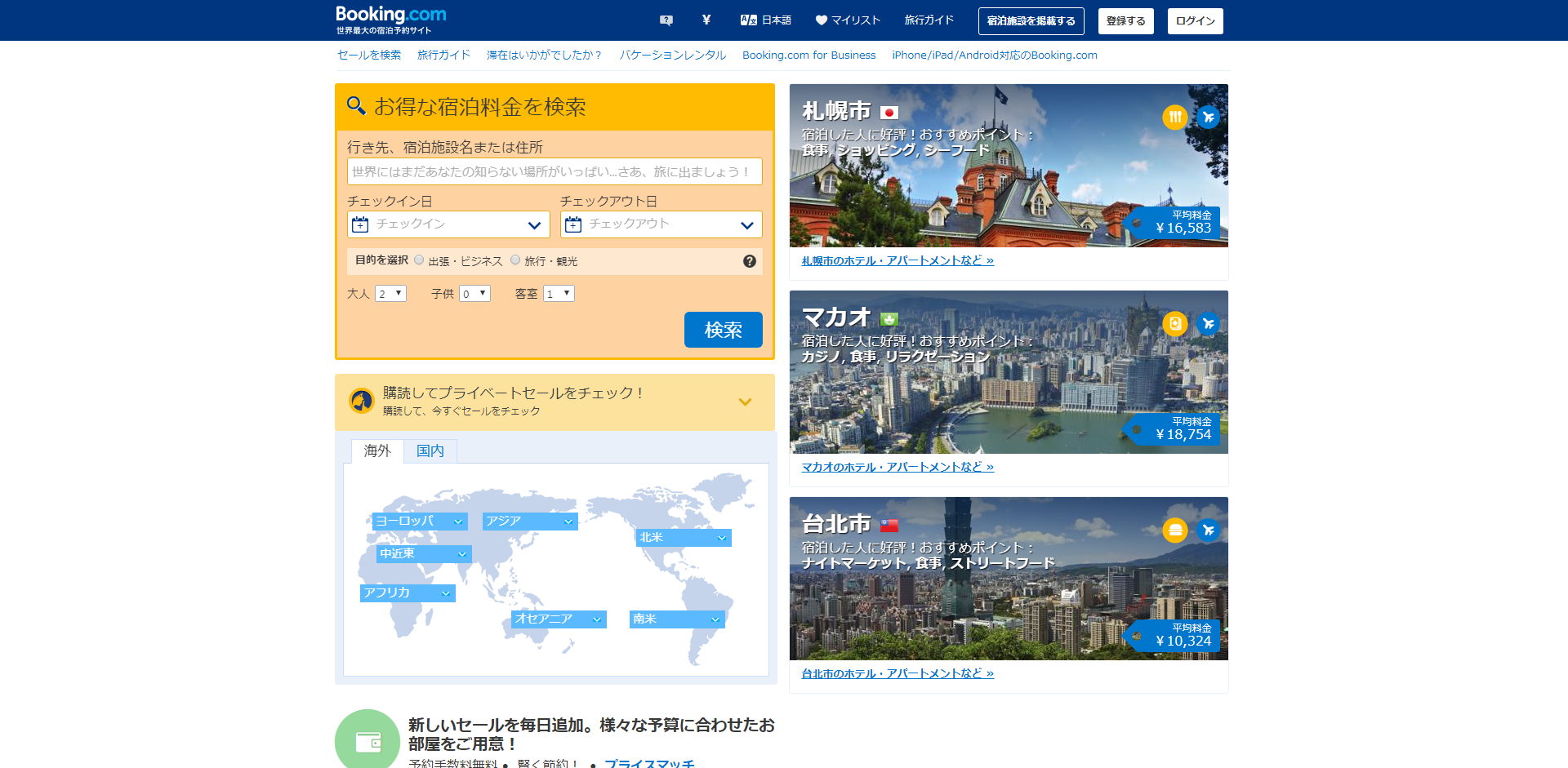The height and width of the screenshot is (768, 1568).
Task: Click the yellow money icon on the Taipei card
Action: point(1174,530)
